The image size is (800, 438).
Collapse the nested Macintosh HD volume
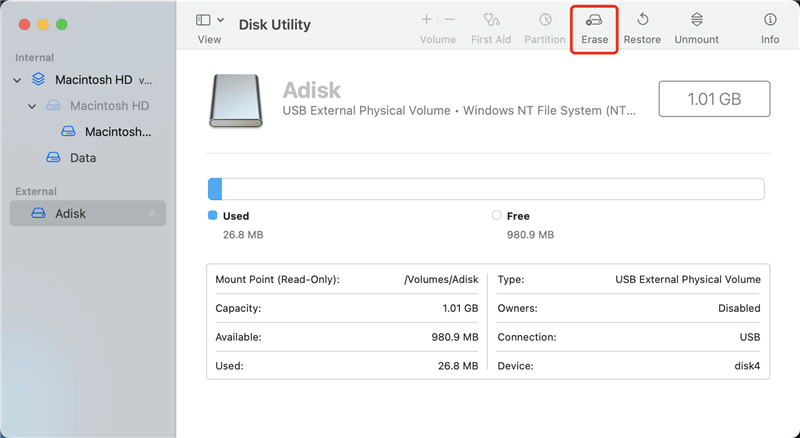point(33,105)
